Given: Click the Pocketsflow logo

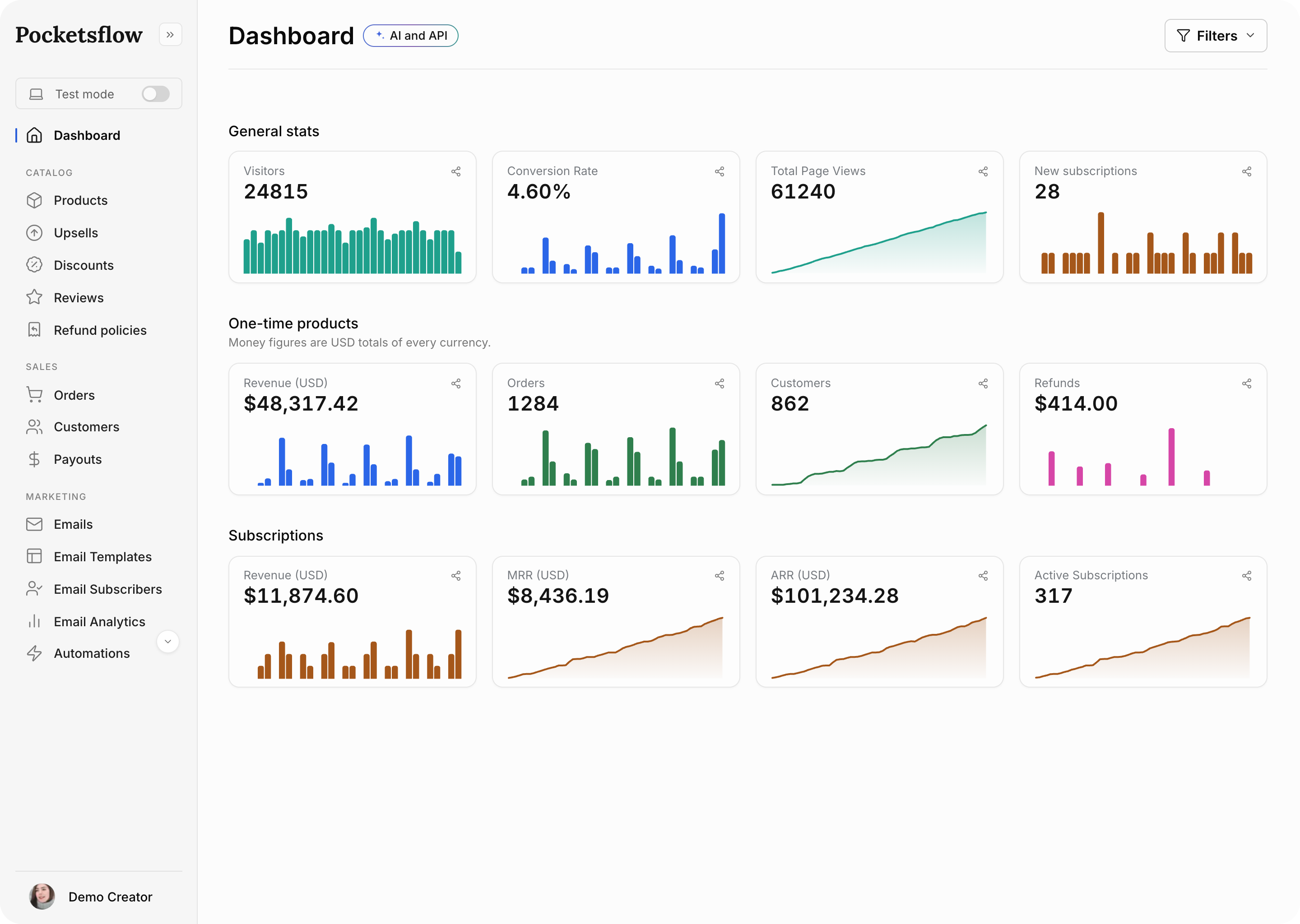Looking at the screenshot, I should (x=79, y=35).
